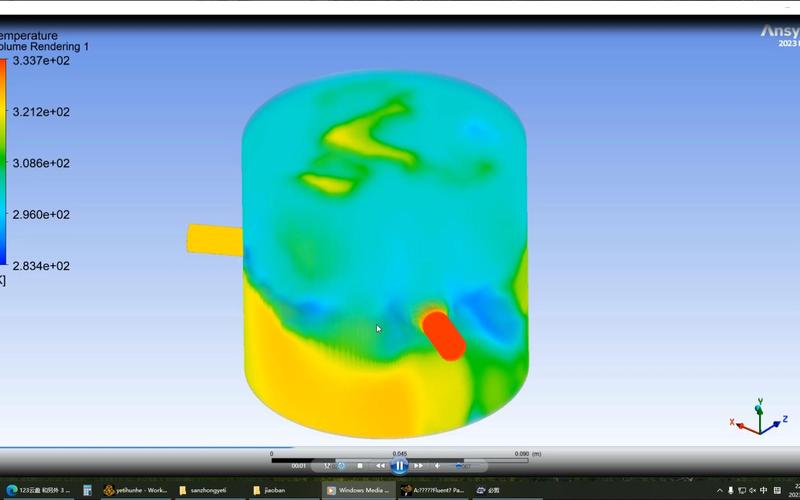Image resolution: width=800 pixels, height=500 pixels.
Task: Pause the video with the blue pause button
Action: [399, 465]
